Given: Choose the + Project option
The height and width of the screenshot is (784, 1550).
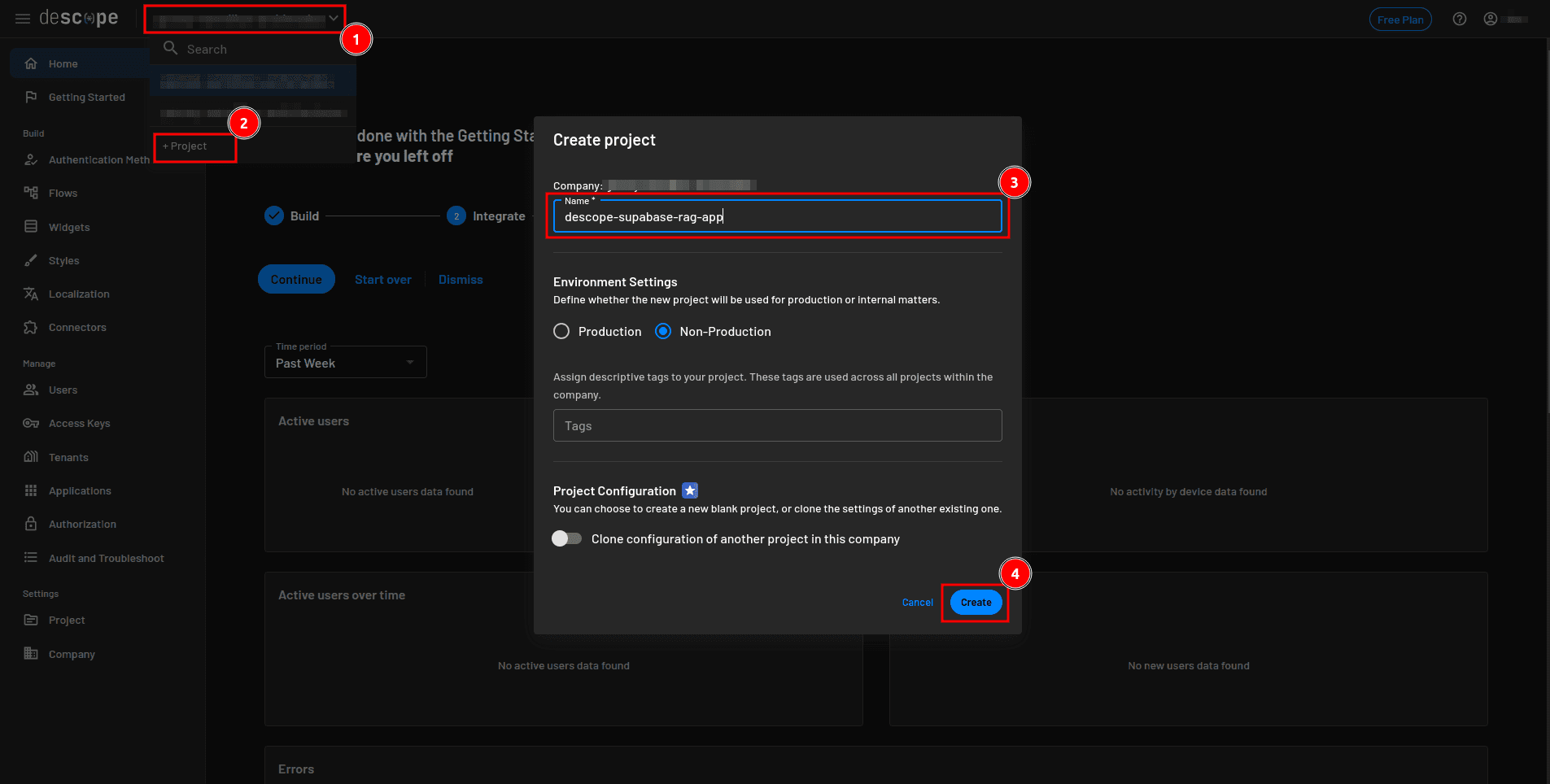Looking at the screenshot, I should coord(186,146).
